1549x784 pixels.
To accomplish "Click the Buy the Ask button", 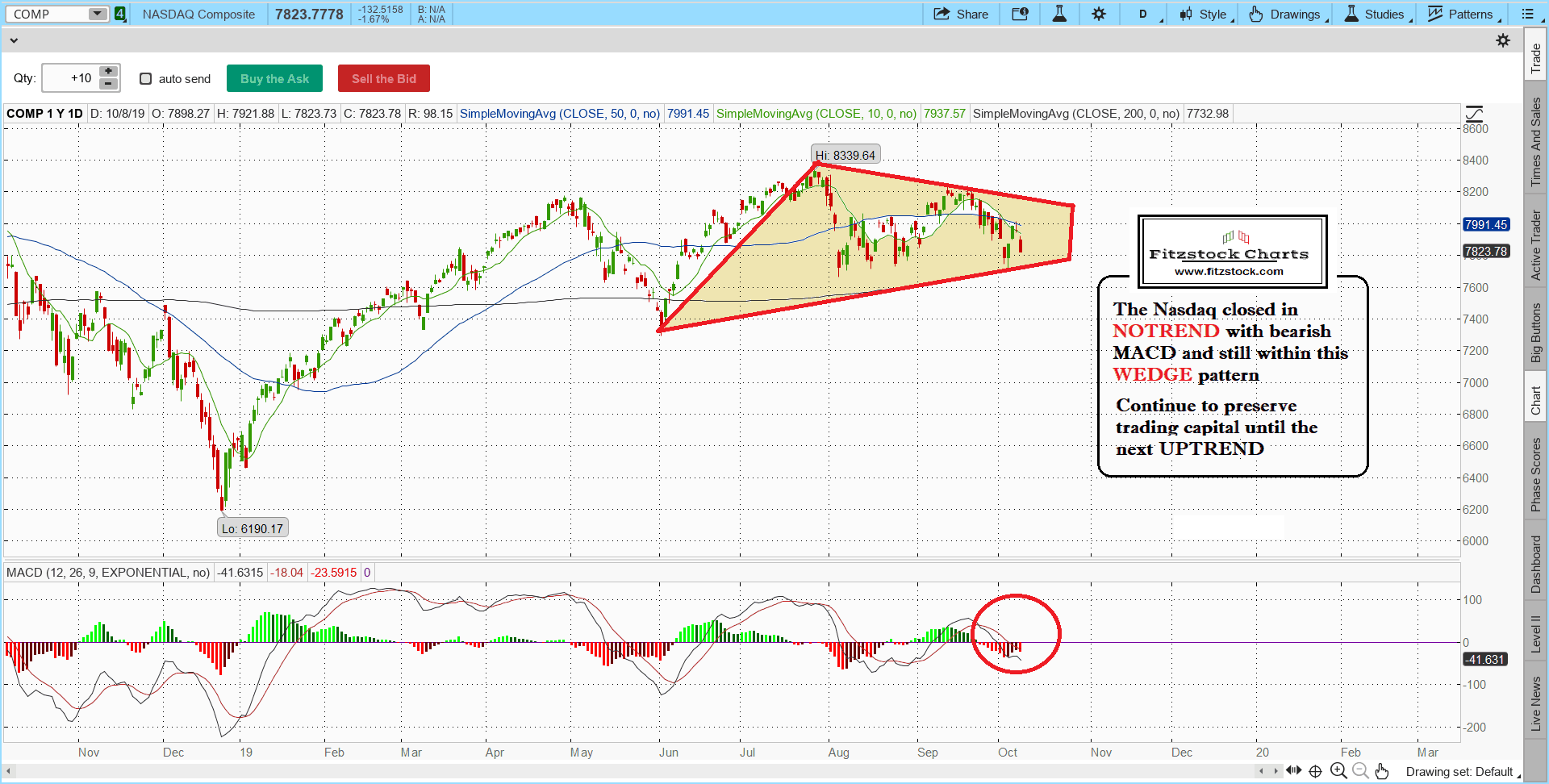I will (x=274, y=79).
